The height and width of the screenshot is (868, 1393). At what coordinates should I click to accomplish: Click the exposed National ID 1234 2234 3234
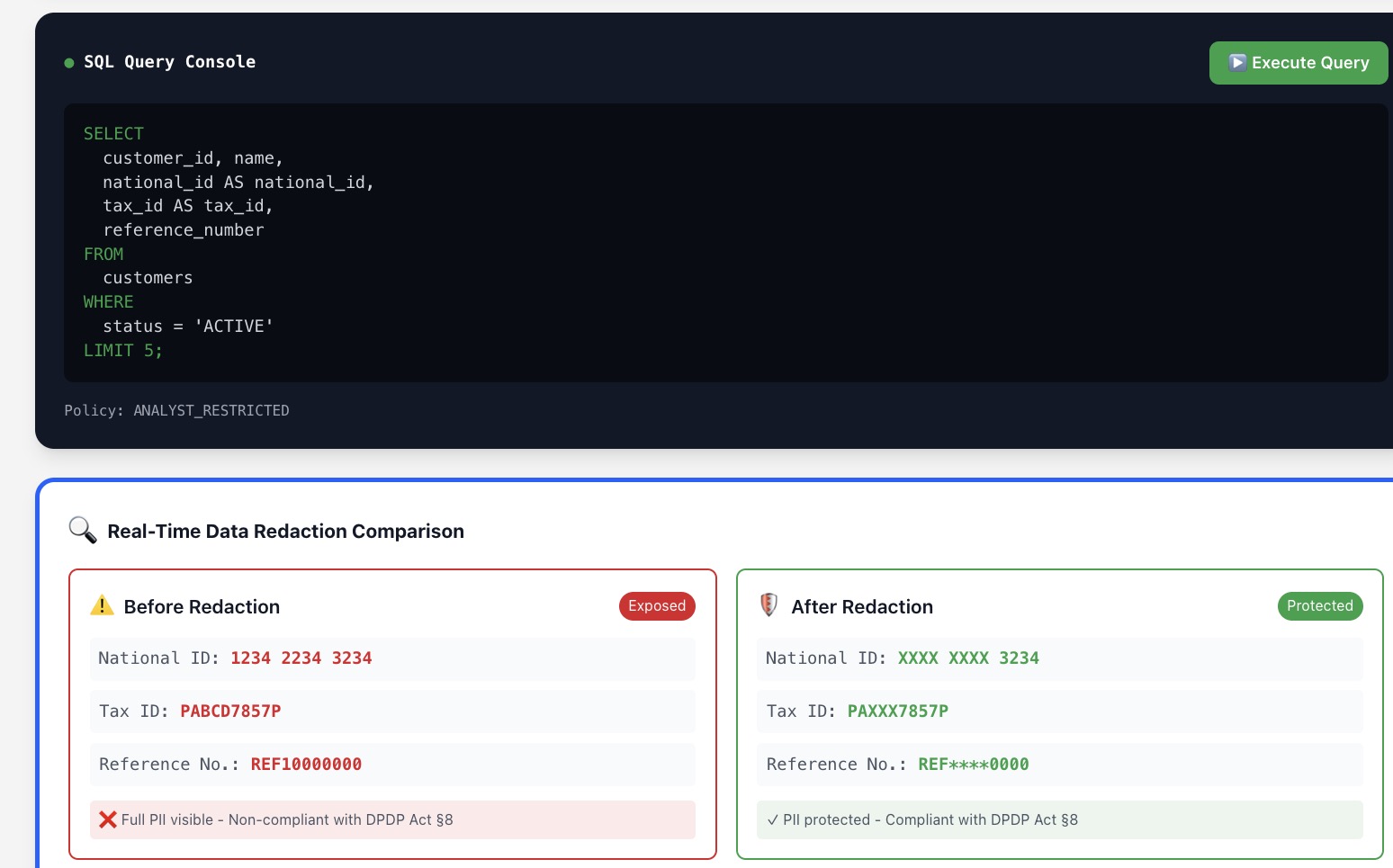point(301,658)
